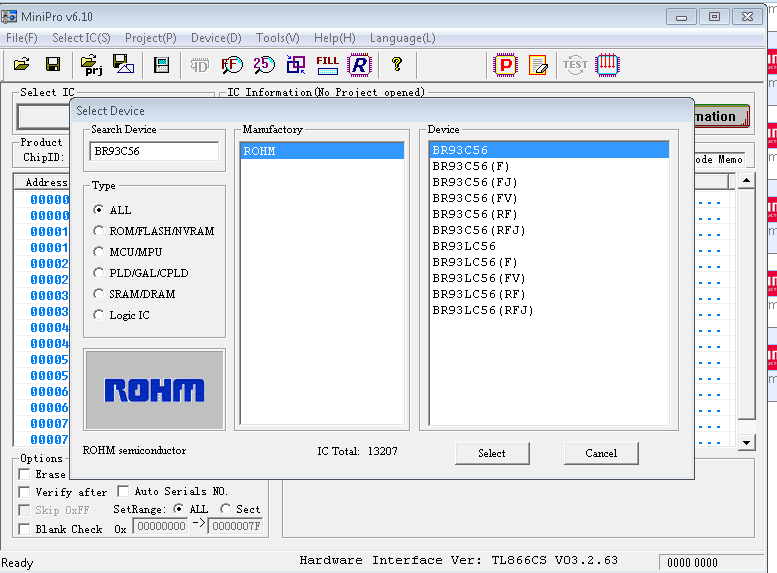Click the buffer scrollbar up arrow

[746, 181]
